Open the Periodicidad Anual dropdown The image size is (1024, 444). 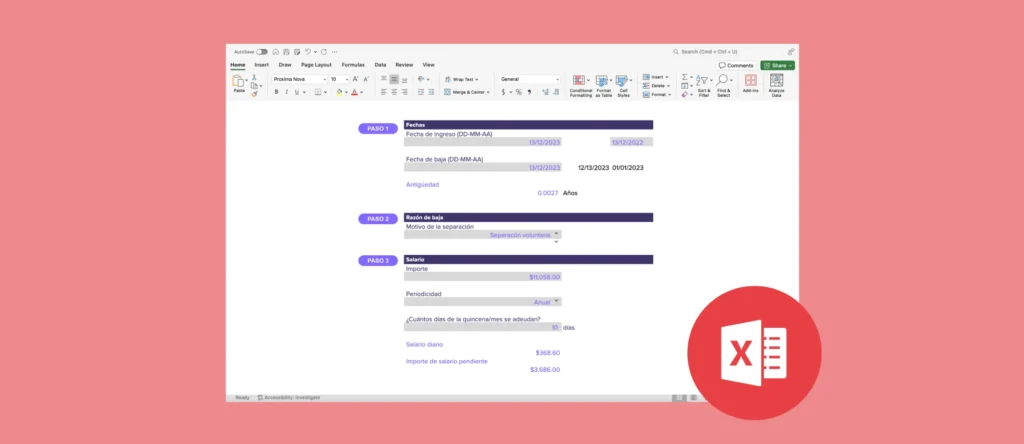point(556,301)
